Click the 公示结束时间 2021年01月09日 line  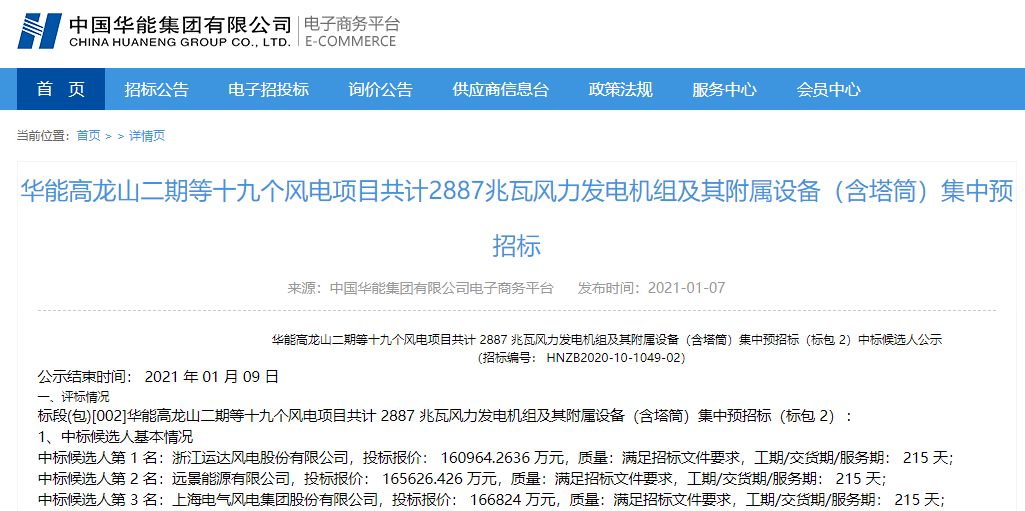pyautogui.click(x=158, y=376)
